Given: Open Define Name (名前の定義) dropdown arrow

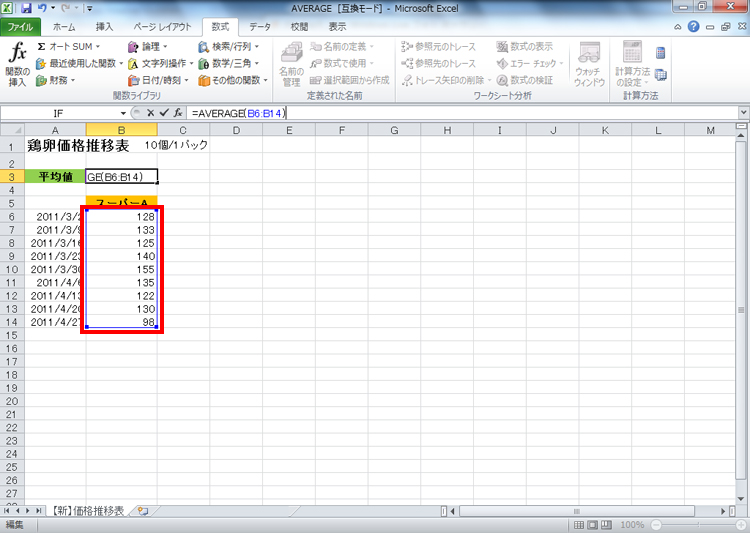Looking at the screenshot, I should [371, 46].
